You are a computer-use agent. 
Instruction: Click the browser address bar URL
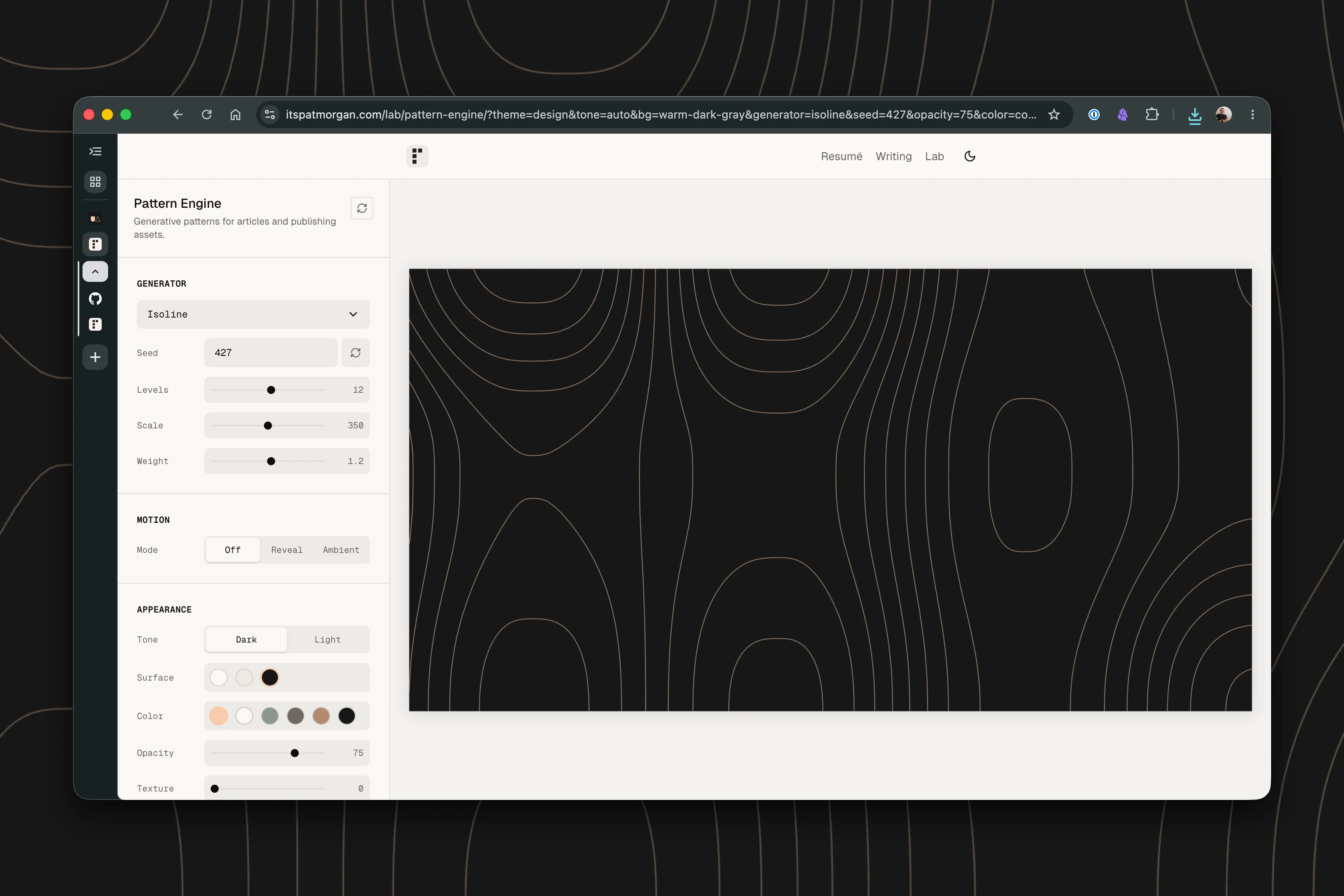660,115
